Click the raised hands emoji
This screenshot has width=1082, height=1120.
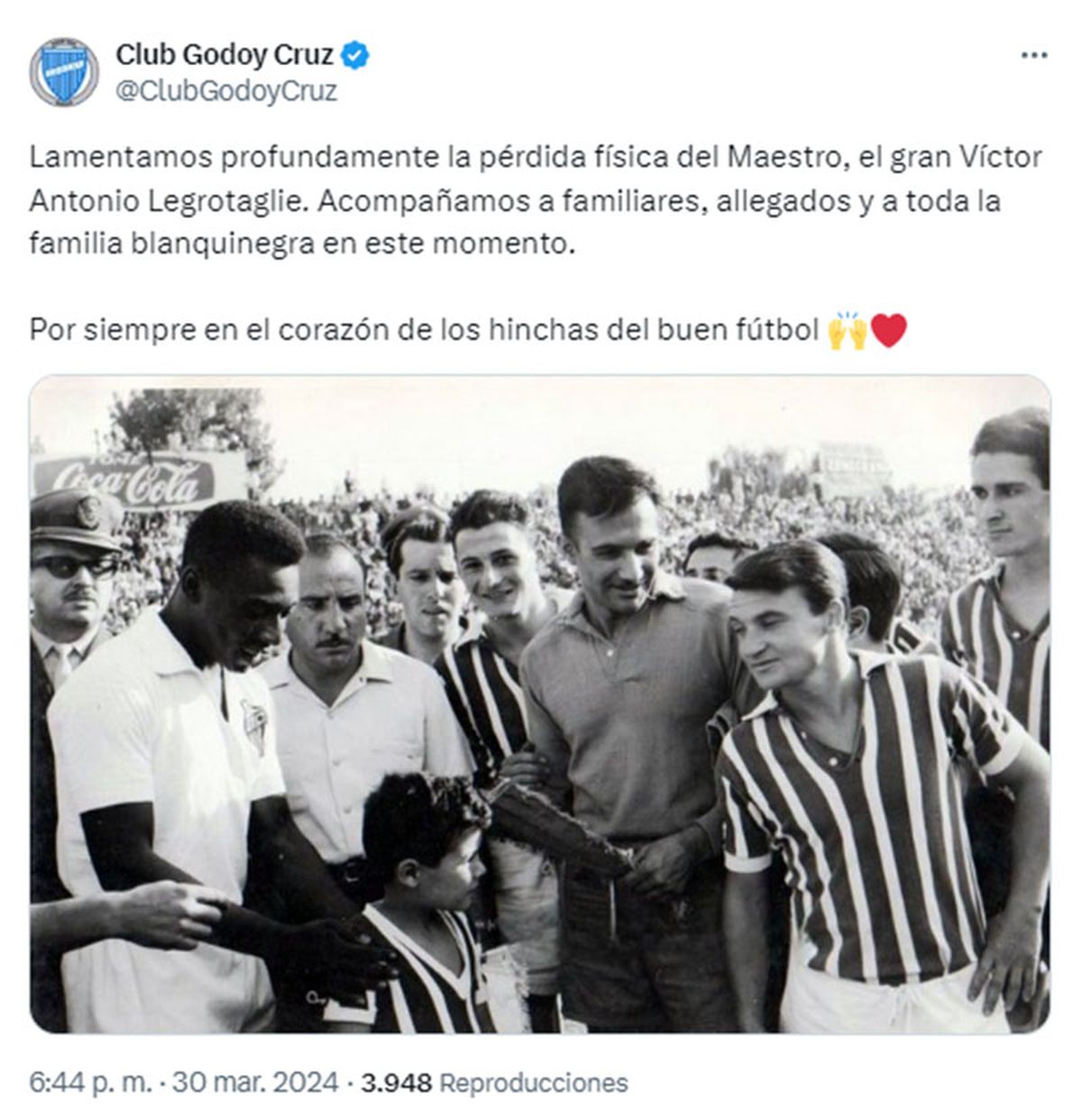(847, 331)
